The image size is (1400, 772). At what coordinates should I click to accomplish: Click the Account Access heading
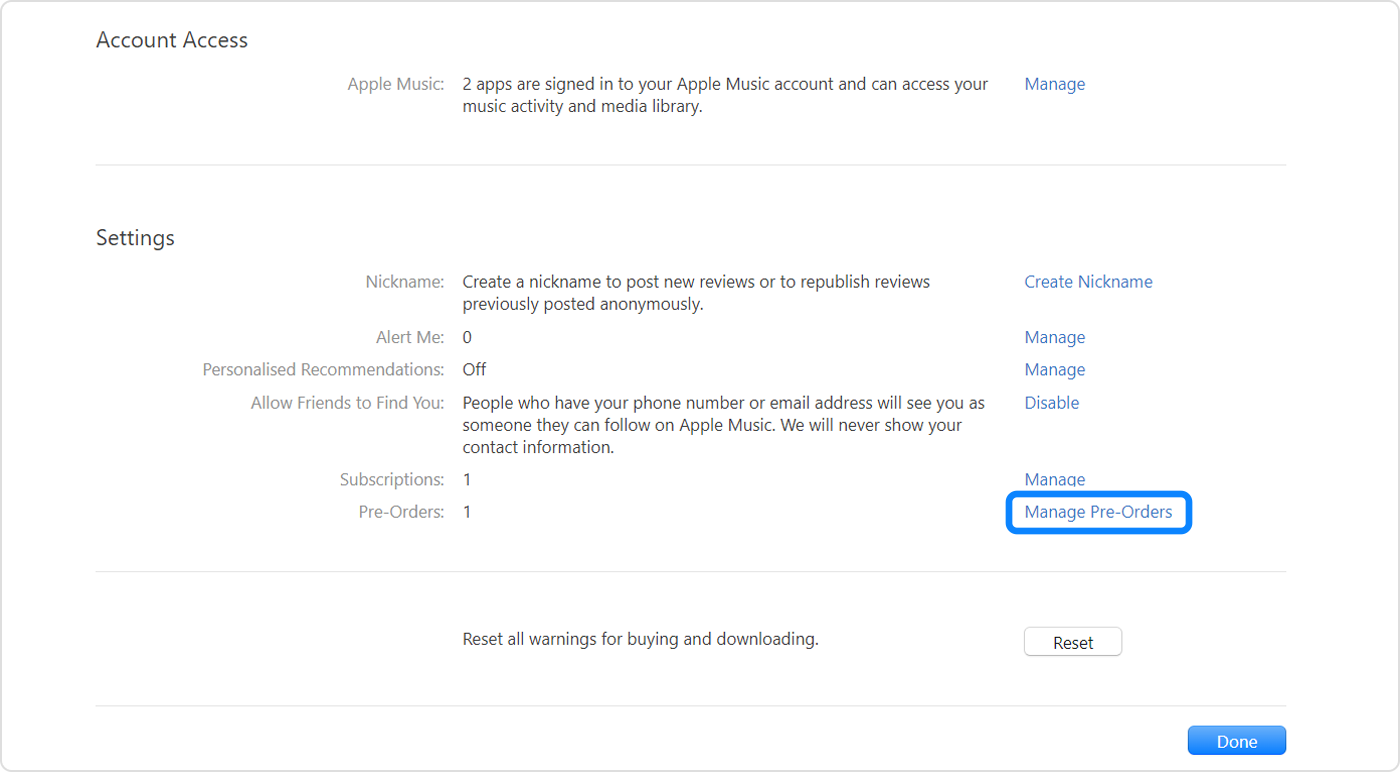click(x=171, y=40)
